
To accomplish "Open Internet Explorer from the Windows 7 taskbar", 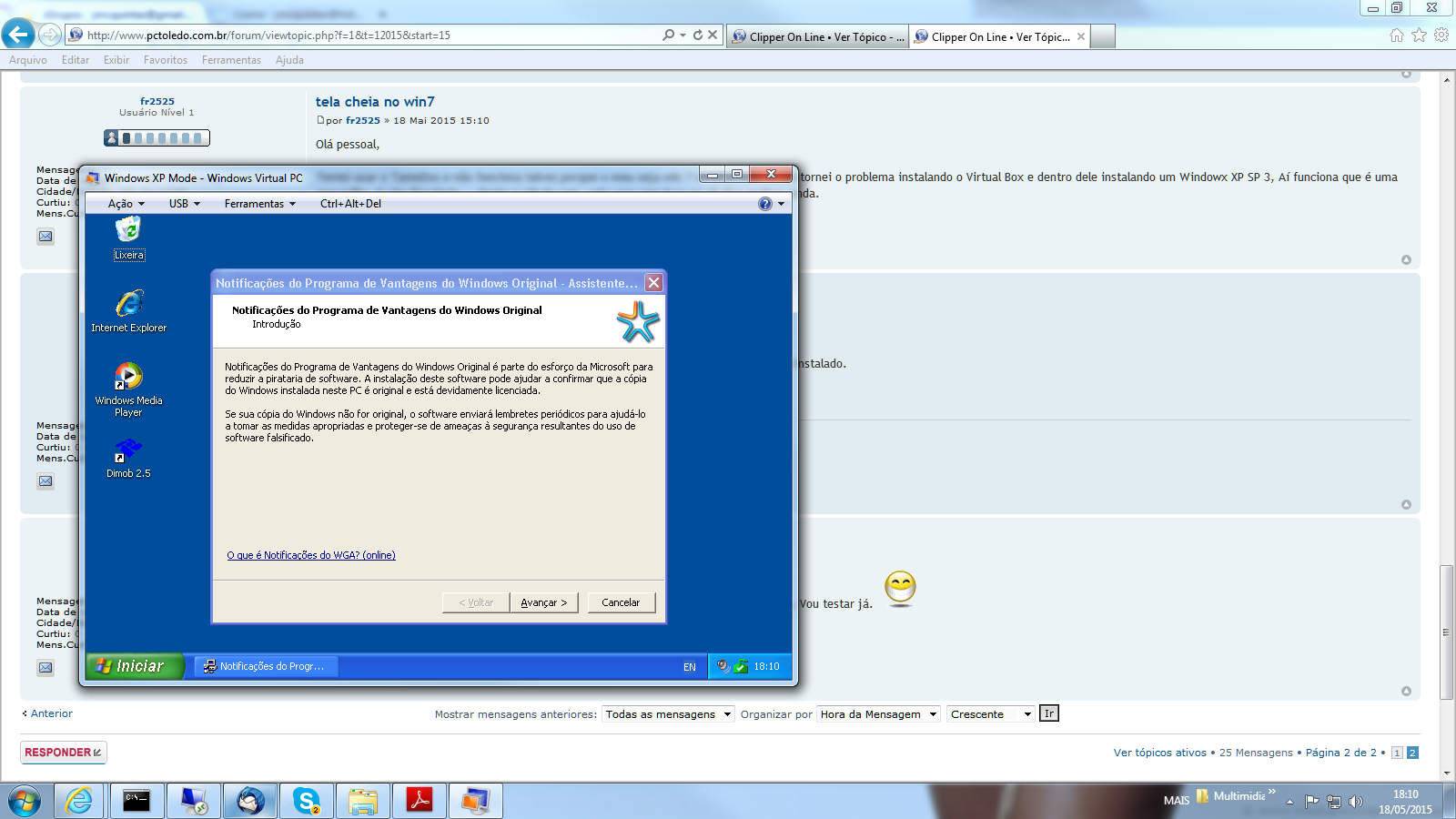I will tap(79, 801).
